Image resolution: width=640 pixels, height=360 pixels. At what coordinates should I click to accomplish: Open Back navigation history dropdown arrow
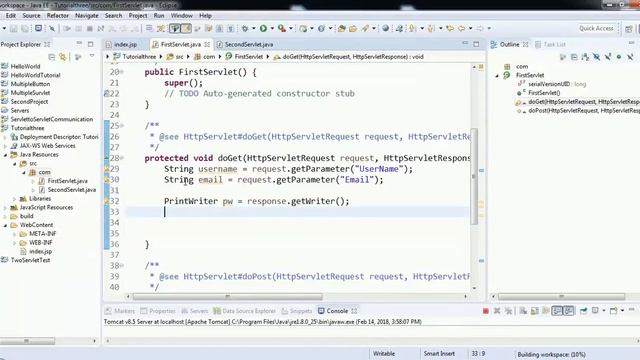point(471,28)
